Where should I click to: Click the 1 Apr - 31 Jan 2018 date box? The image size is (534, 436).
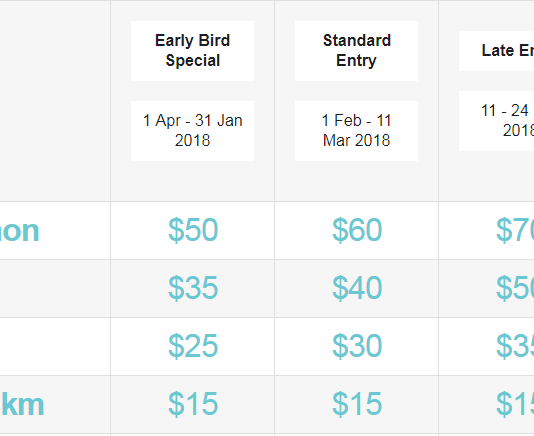[x=192, y=131]
